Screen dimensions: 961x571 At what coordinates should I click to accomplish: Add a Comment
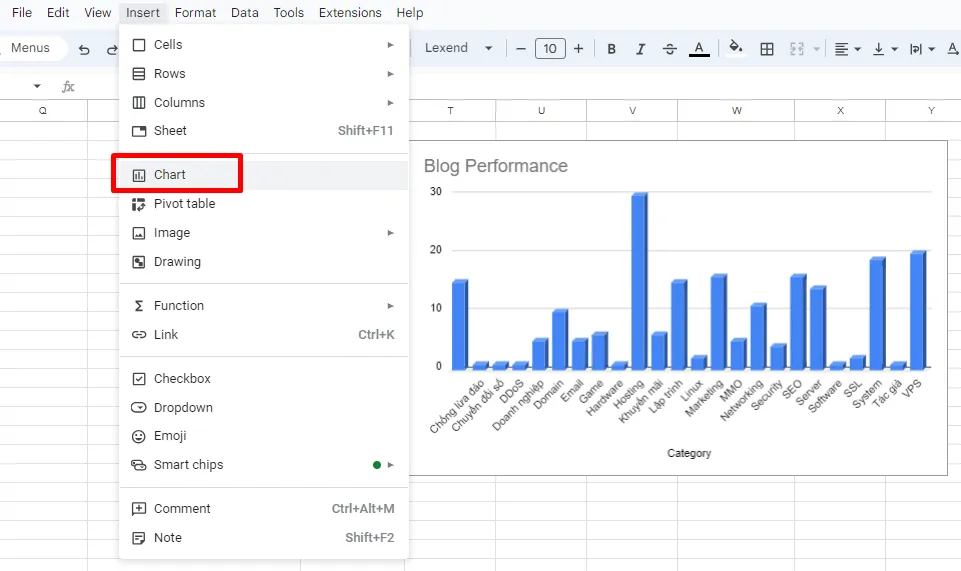coord(264,509)
